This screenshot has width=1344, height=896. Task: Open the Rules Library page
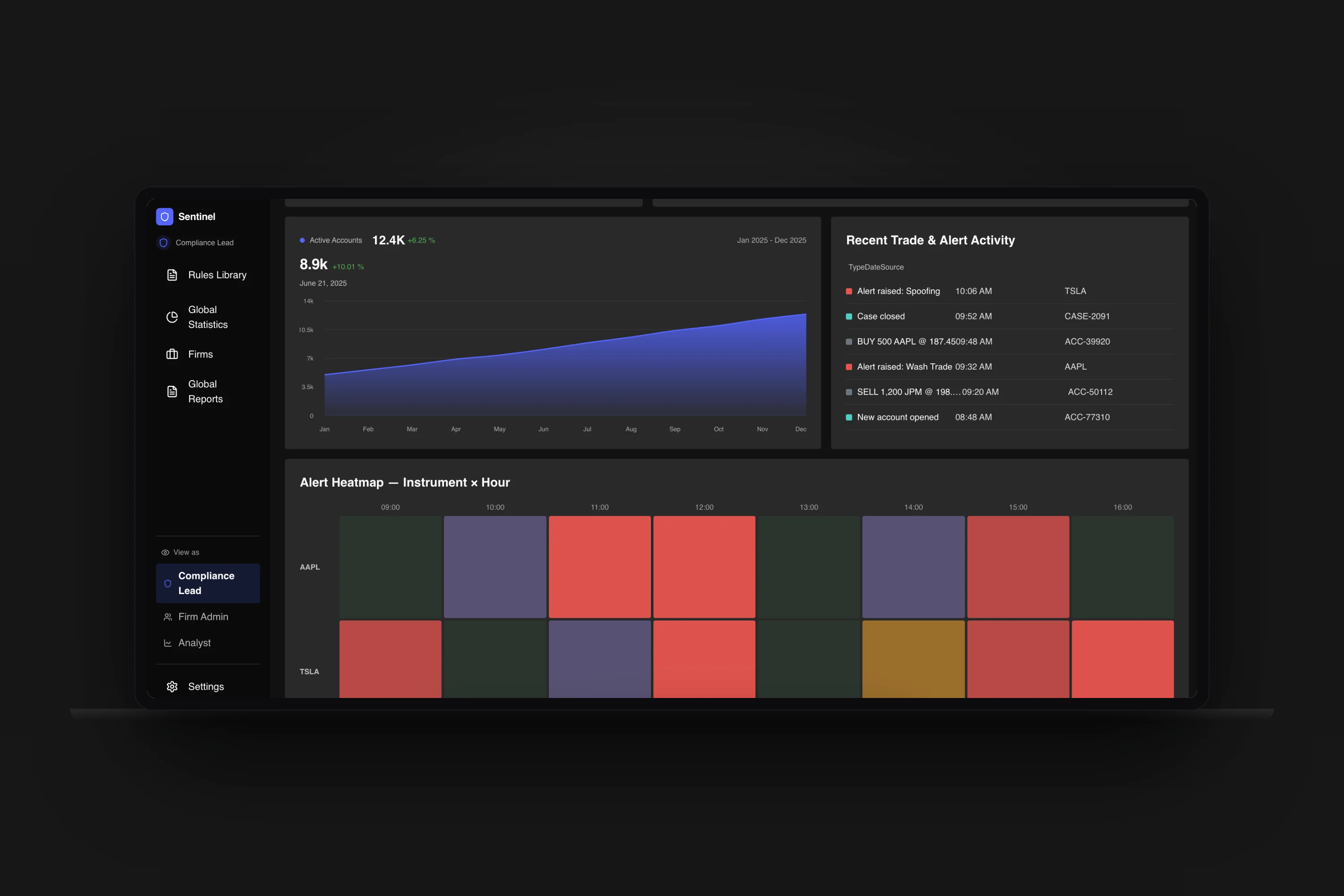(x=208, y=275)
